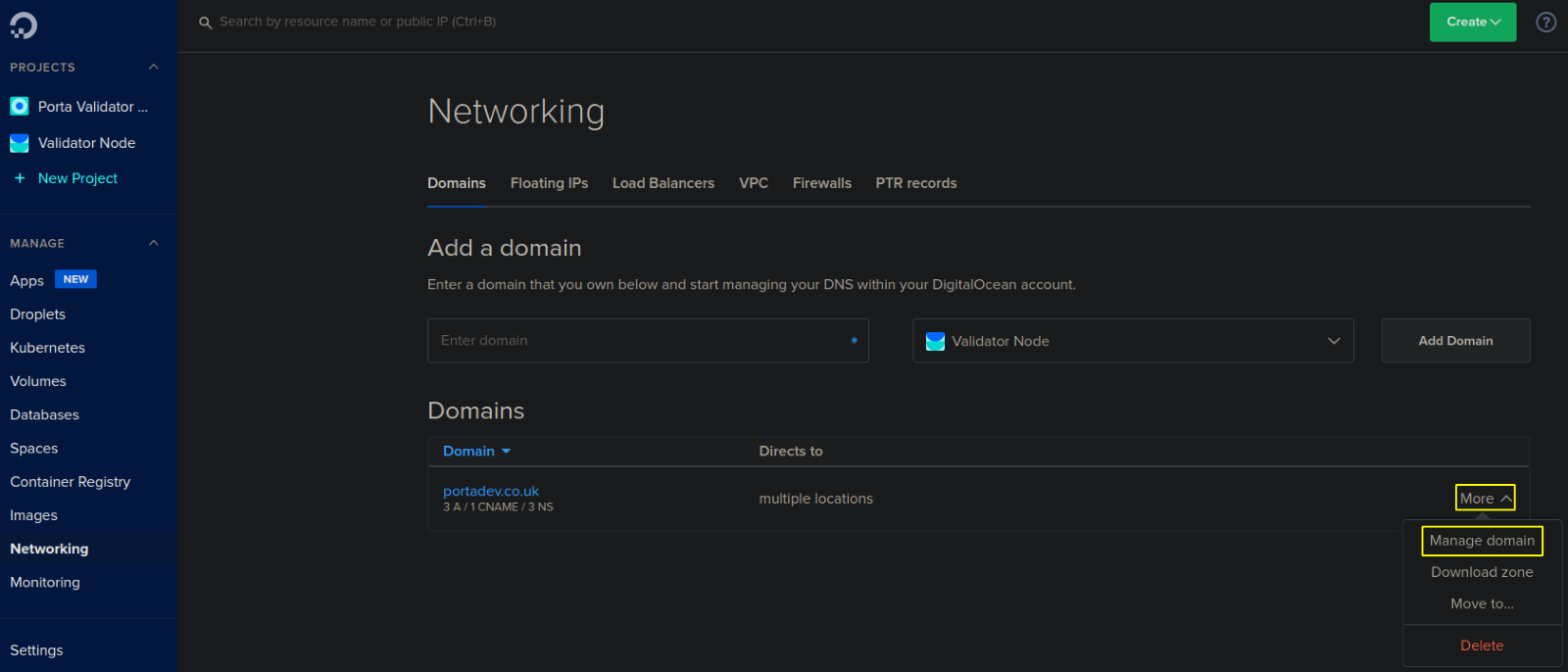1568x672 pixels.
Task: Select Download zone from the menu
Action: coord(1482,572)
